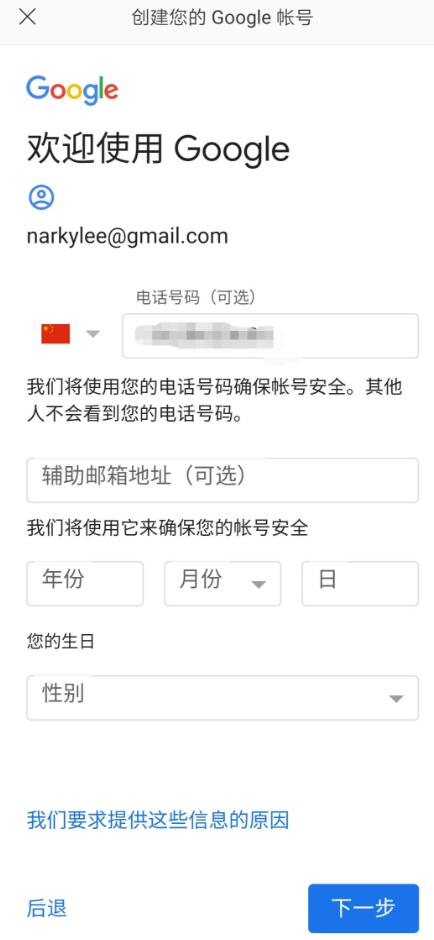This screenshot has width=434, height=940.
Task: Open 我们要求提供这些信息的原因 link
Action: pyautogui.click(x=158, y=820)
